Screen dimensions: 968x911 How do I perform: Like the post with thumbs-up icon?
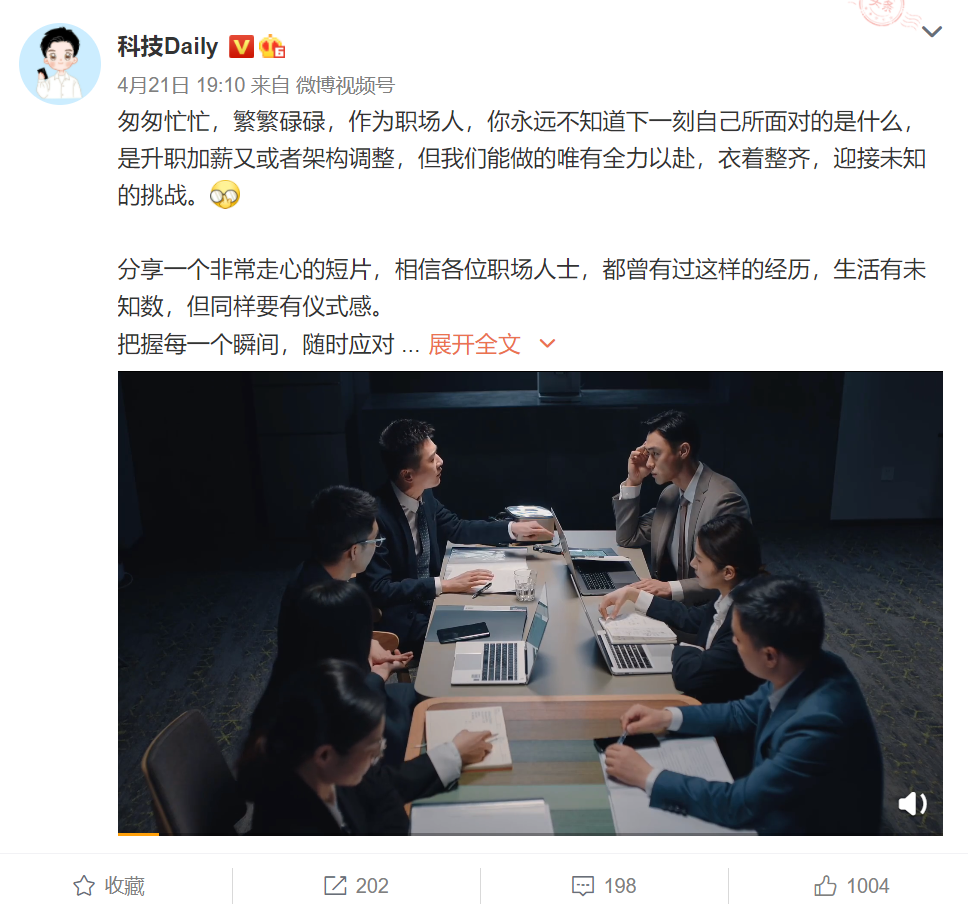pos(825,886)
